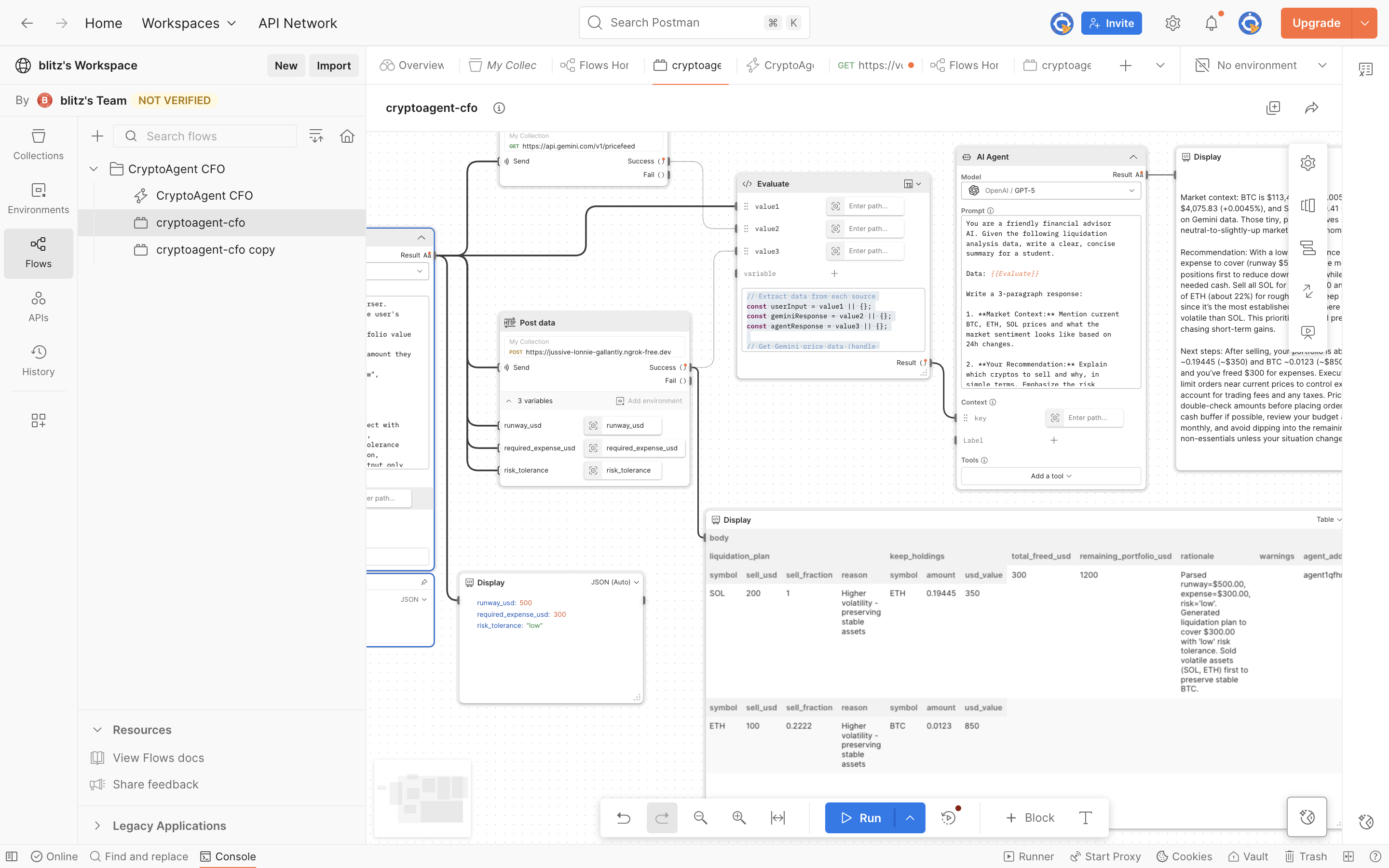Viewport: 1389px width, 868px height.
Task: Open the Table view dropdown on the Display block
Action: click(1328, 519)
